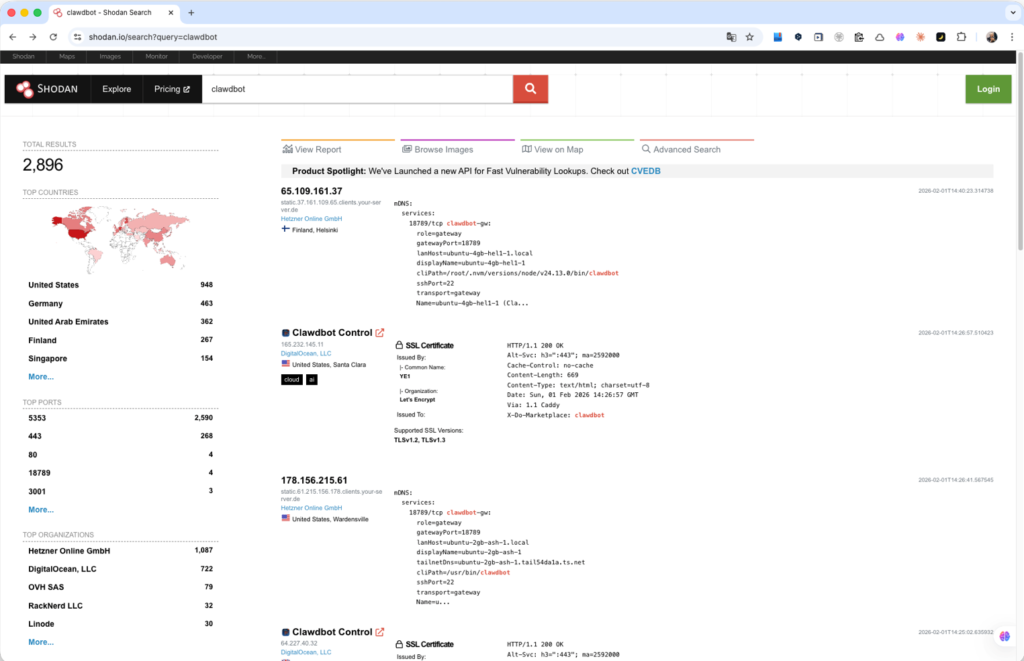1024x661 pixels.
Task: Click the browser back arrow
Action: [13, 37]
